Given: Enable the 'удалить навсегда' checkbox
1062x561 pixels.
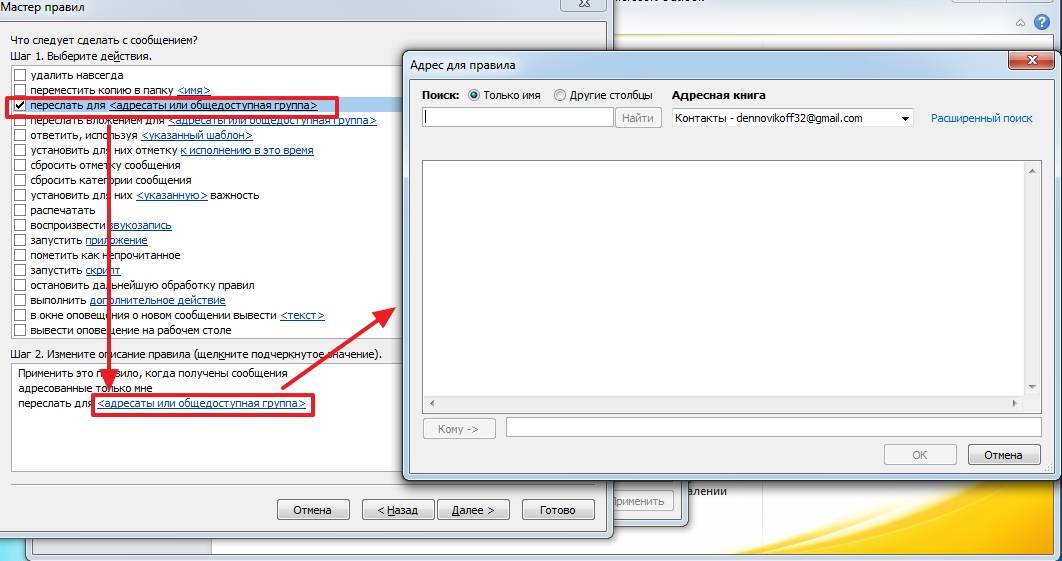Looking at the screenshot, I should [20, 75].
